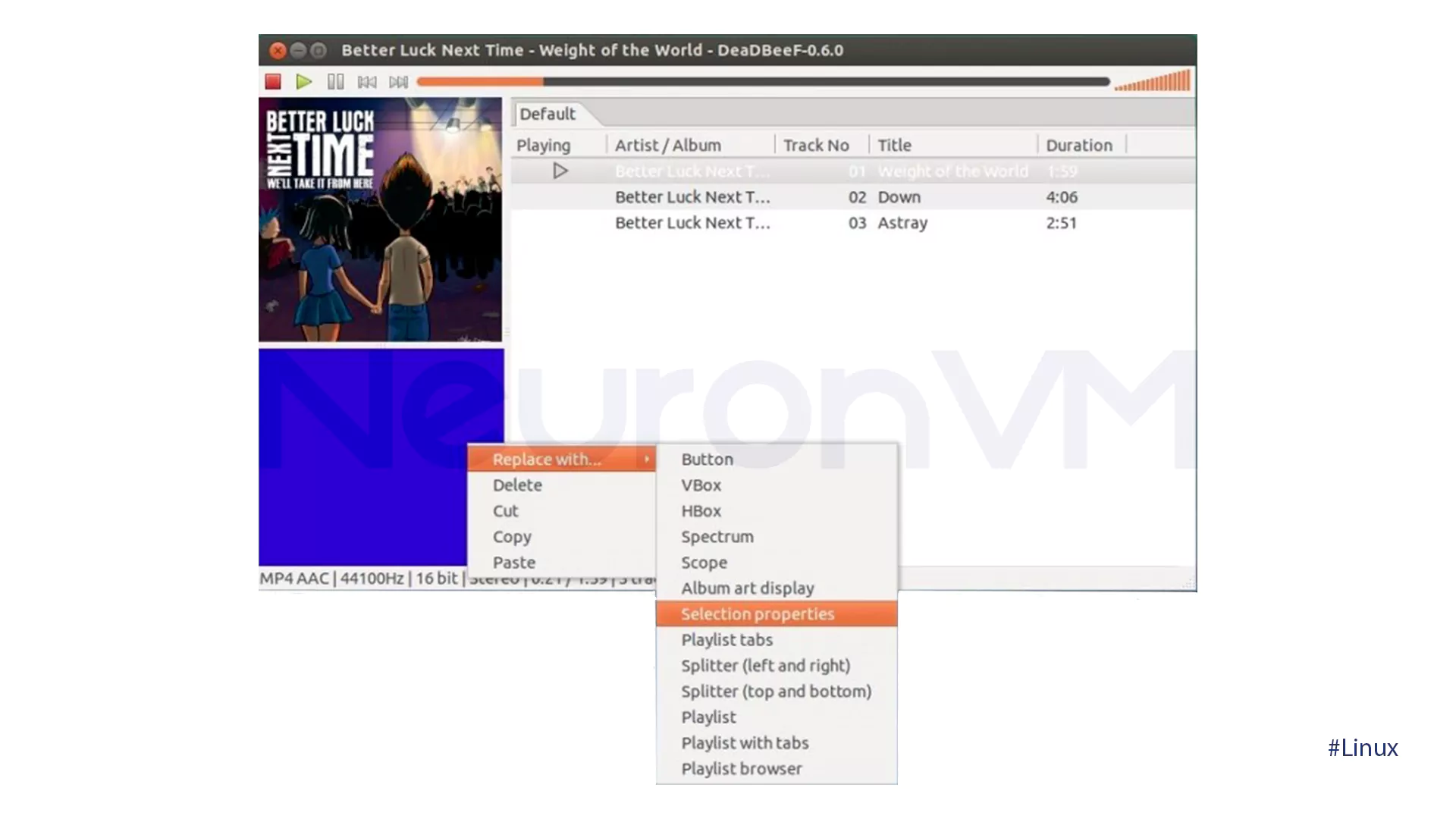The width and height of the screenshot is (1456, 819).
Task: Skip to the previous track
Action: (x=367, y=82)
